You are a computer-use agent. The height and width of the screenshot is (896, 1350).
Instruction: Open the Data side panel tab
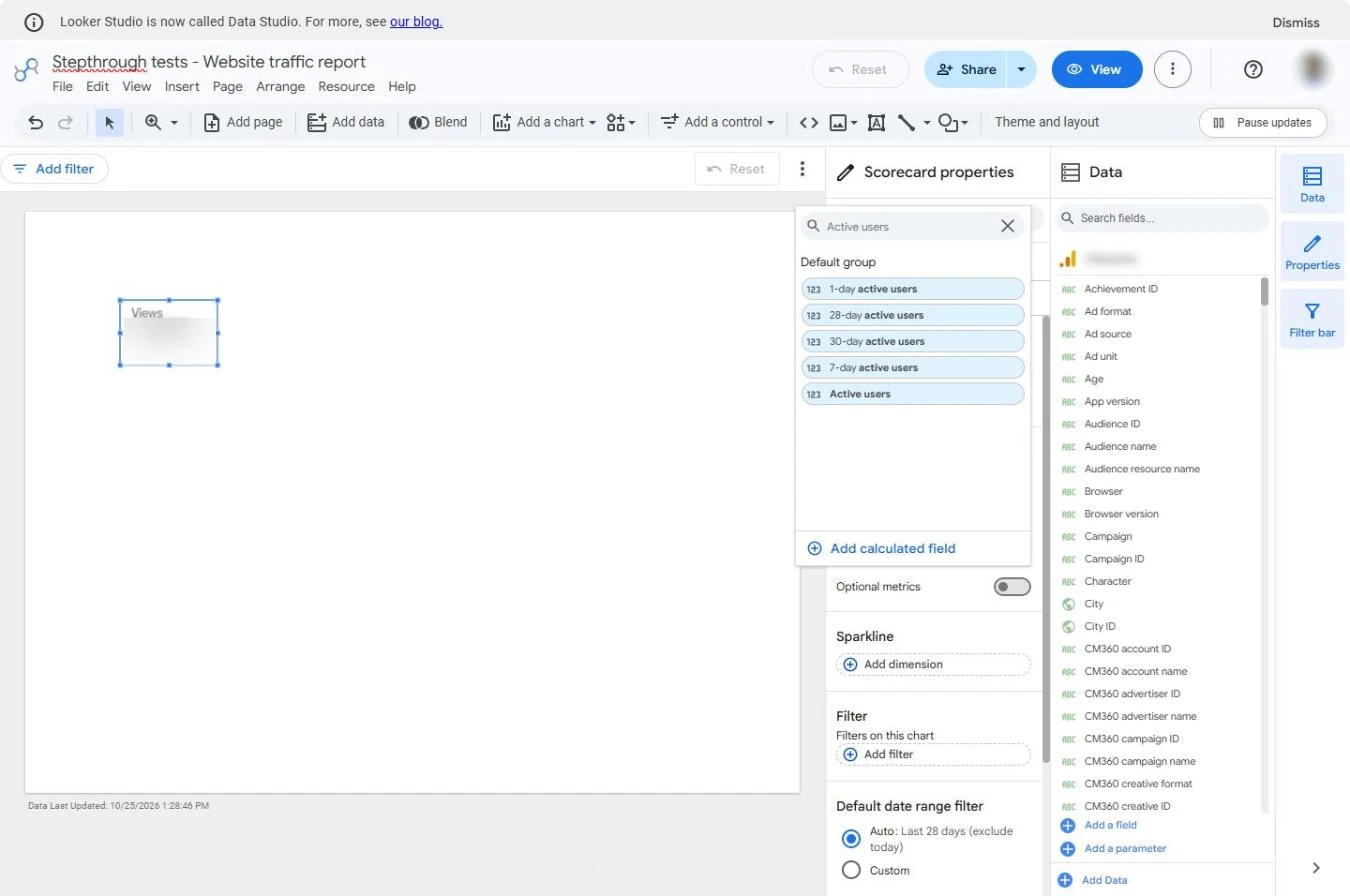click(1312, 184)
